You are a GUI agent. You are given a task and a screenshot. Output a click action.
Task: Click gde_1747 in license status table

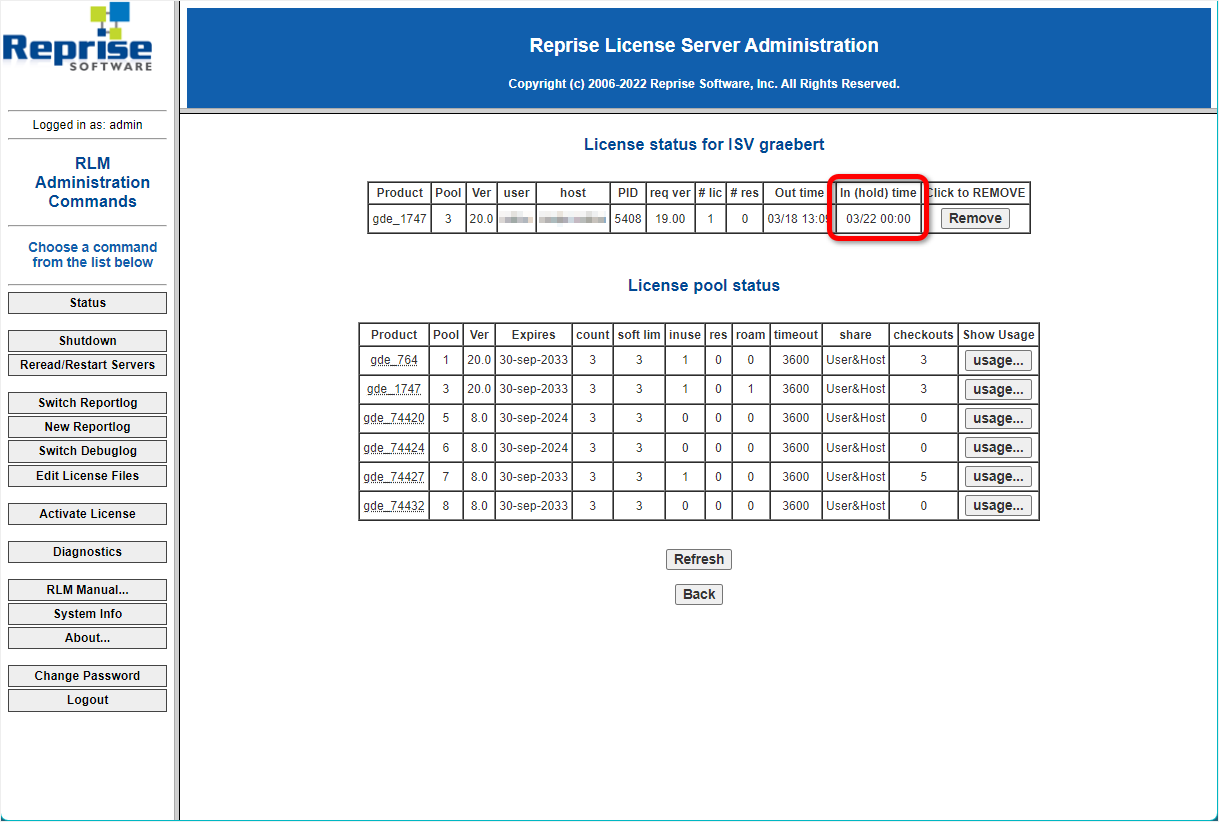tap(400, 219)
